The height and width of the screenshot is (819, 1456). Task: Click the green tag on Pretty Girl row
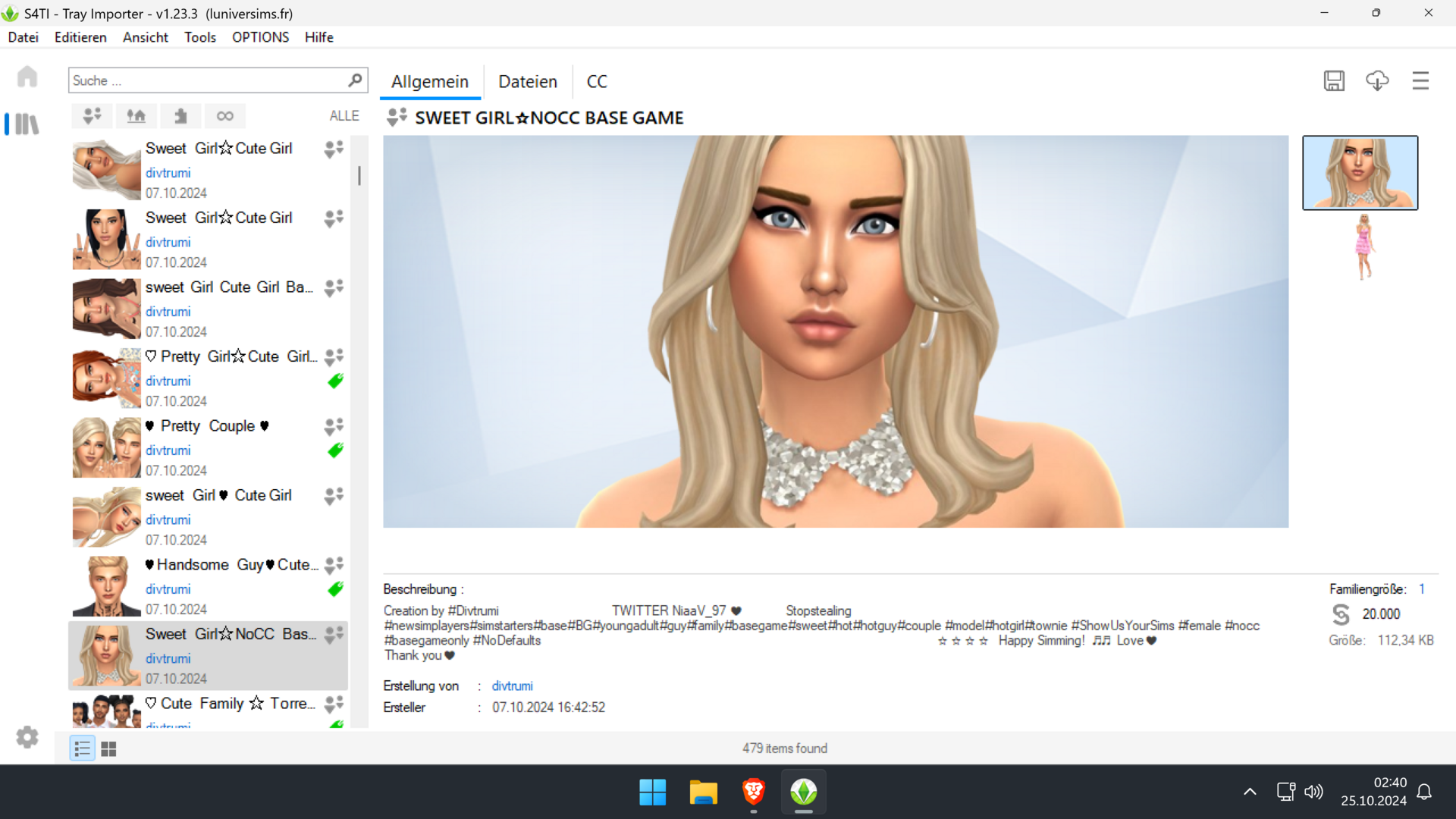pyautogui.click(x=335, y=381)
